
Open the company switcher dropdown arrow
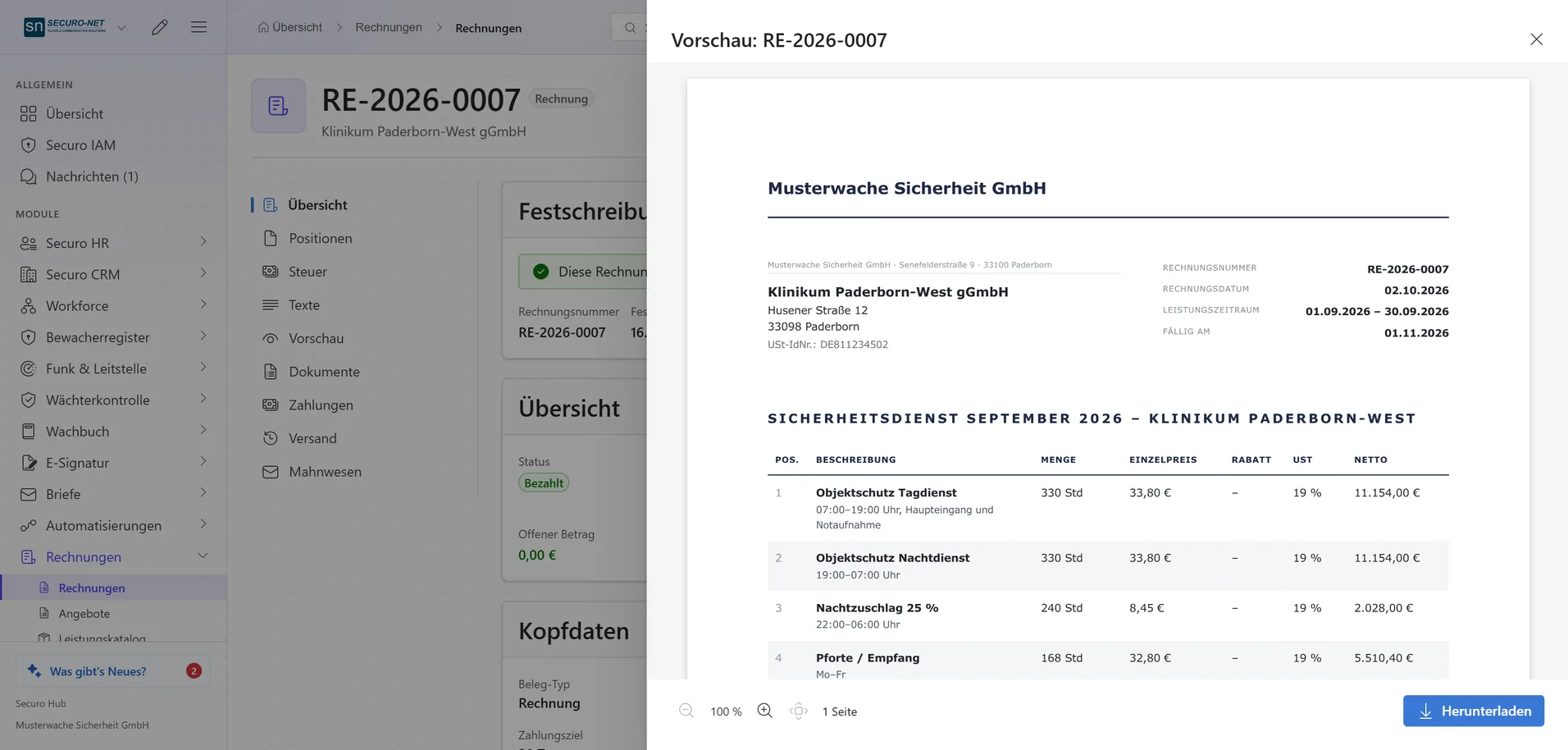coord(121,28)
